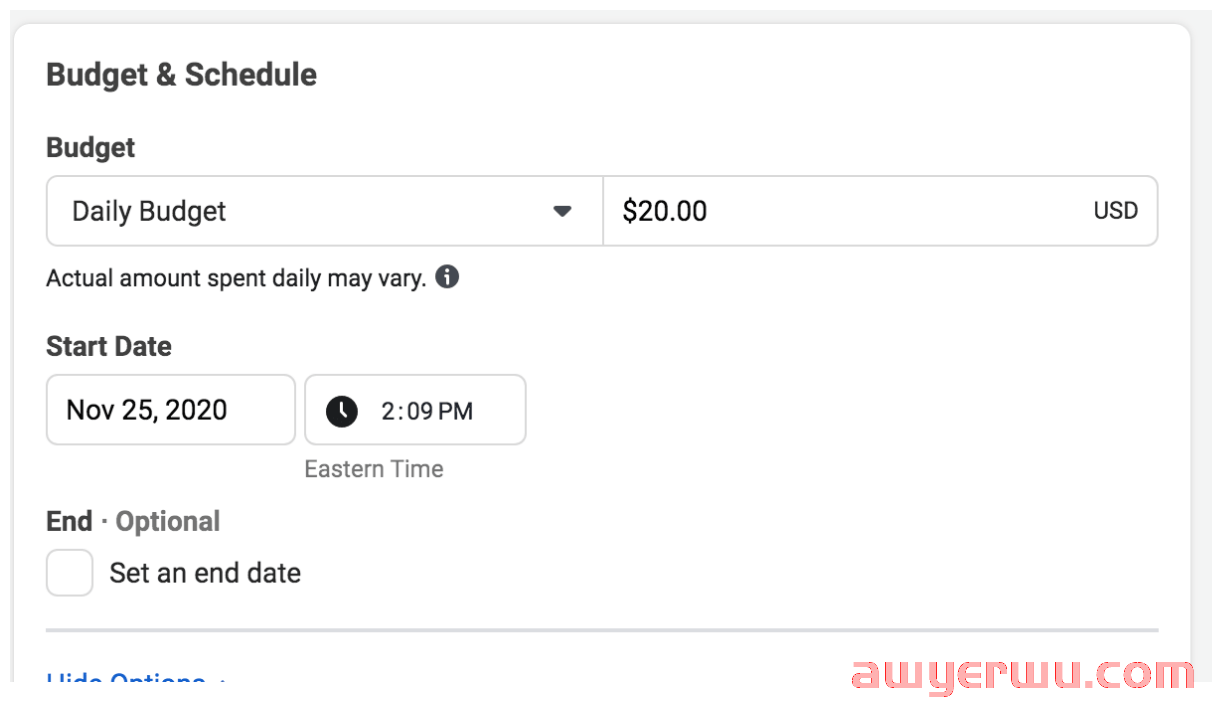Click the clock icon in start time field
This screenshot has height=708, width=1212.
(342, 410)
